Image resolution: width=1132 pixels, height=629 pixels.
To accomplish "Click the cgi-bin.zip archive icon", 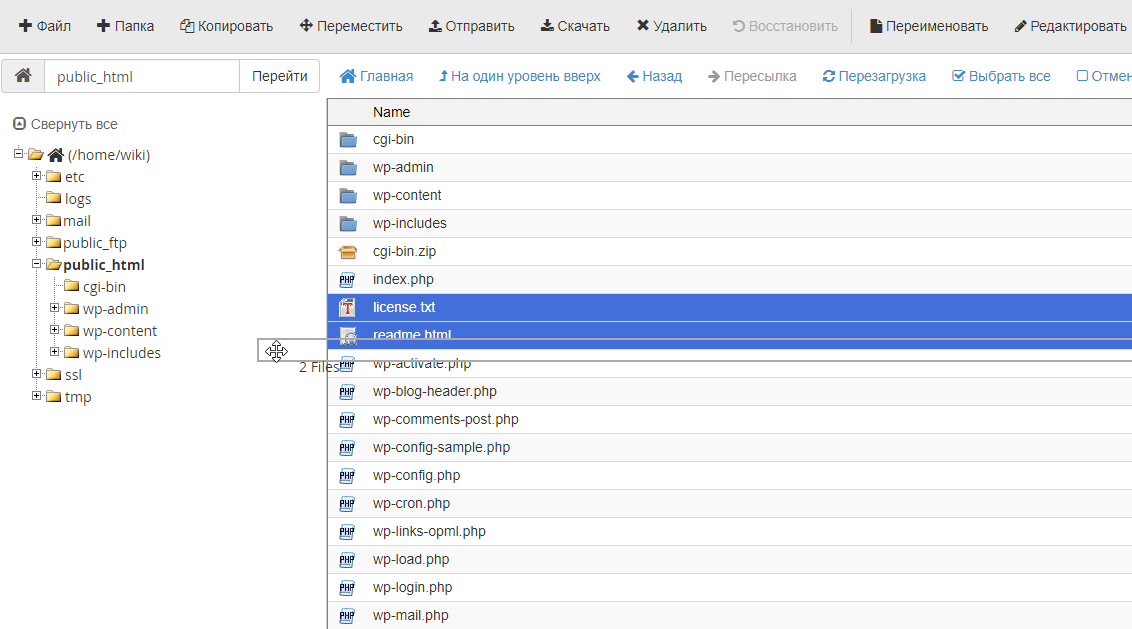I will (x=348, y=252).
